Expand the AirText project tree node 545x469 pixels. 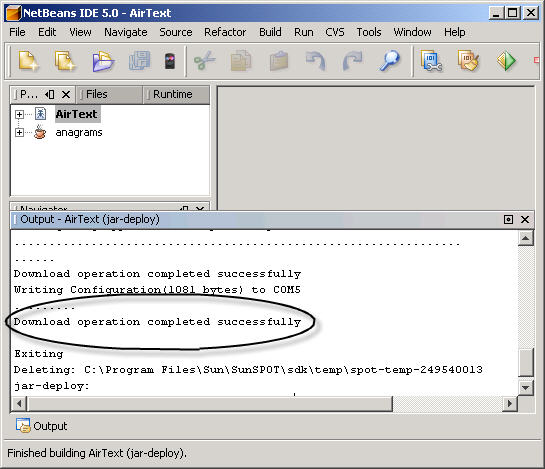point(19,114)
